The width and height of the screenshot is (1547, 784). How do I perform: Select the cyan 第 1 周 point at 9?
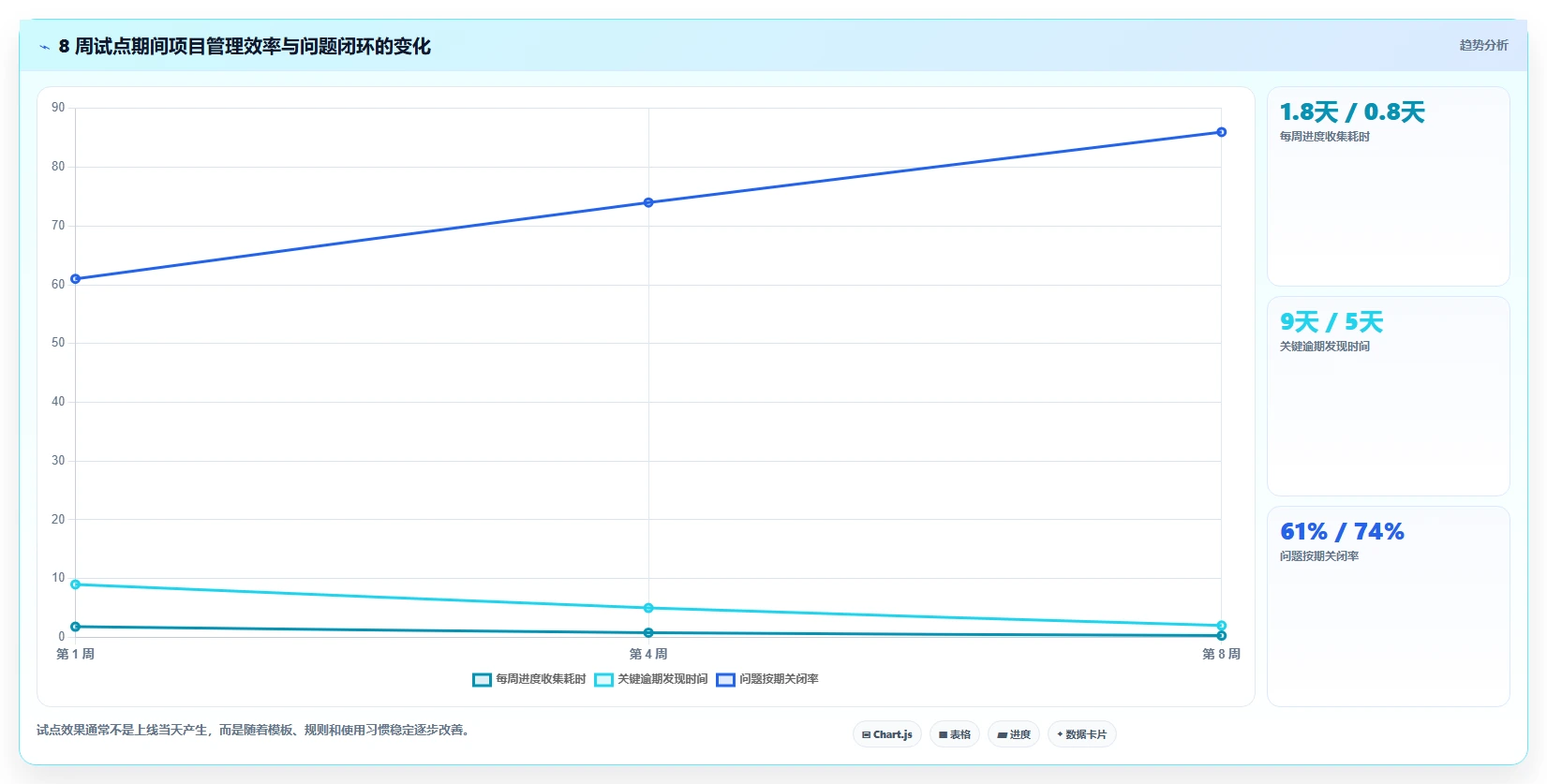(76, 584)
